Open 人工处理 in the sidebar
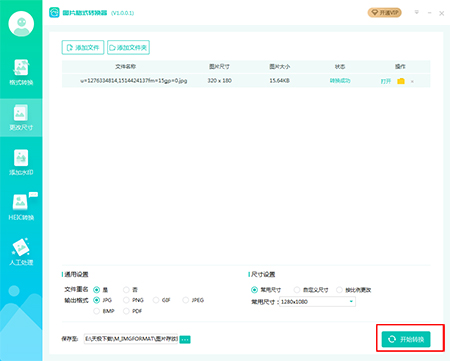450x361 pixels. coord(21,252)
